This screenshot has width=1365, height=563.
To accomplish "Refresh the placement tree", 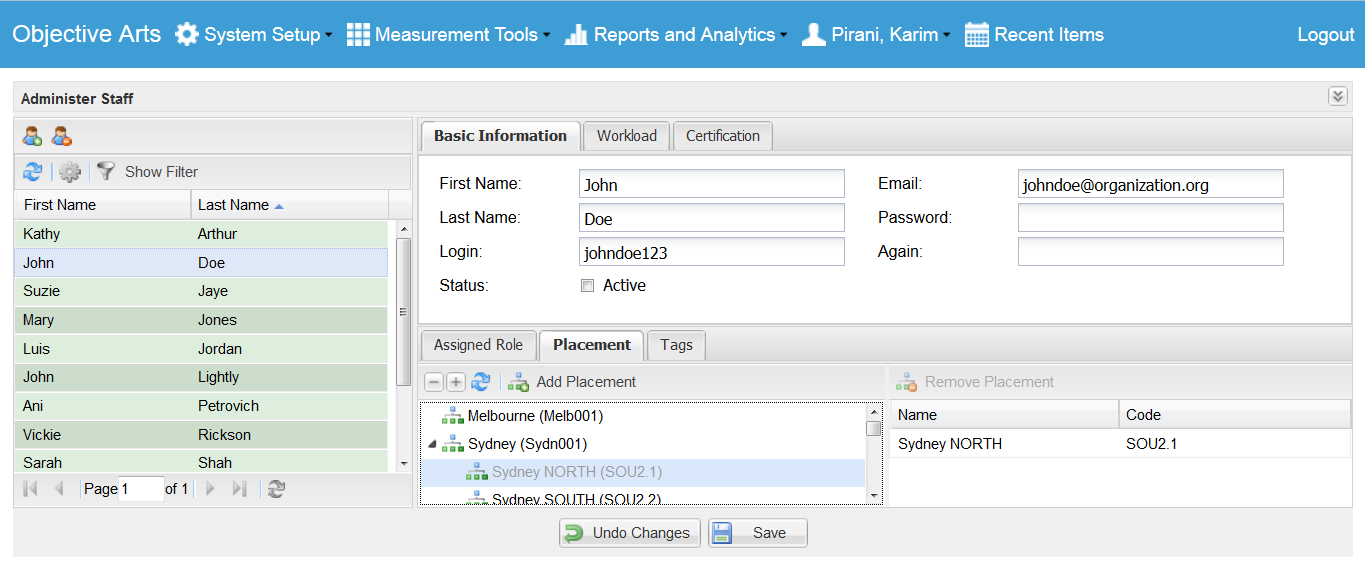I will [481, 382].
